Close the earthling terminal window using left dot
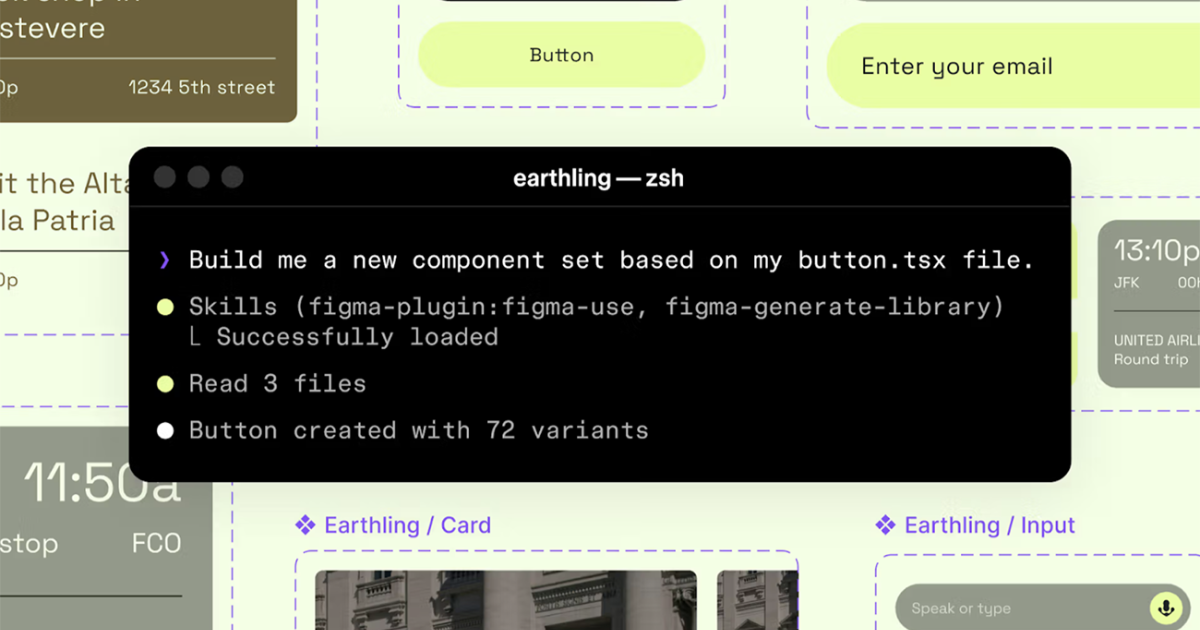The width and height of the screenshot is (1200, 630). (165, 178)
